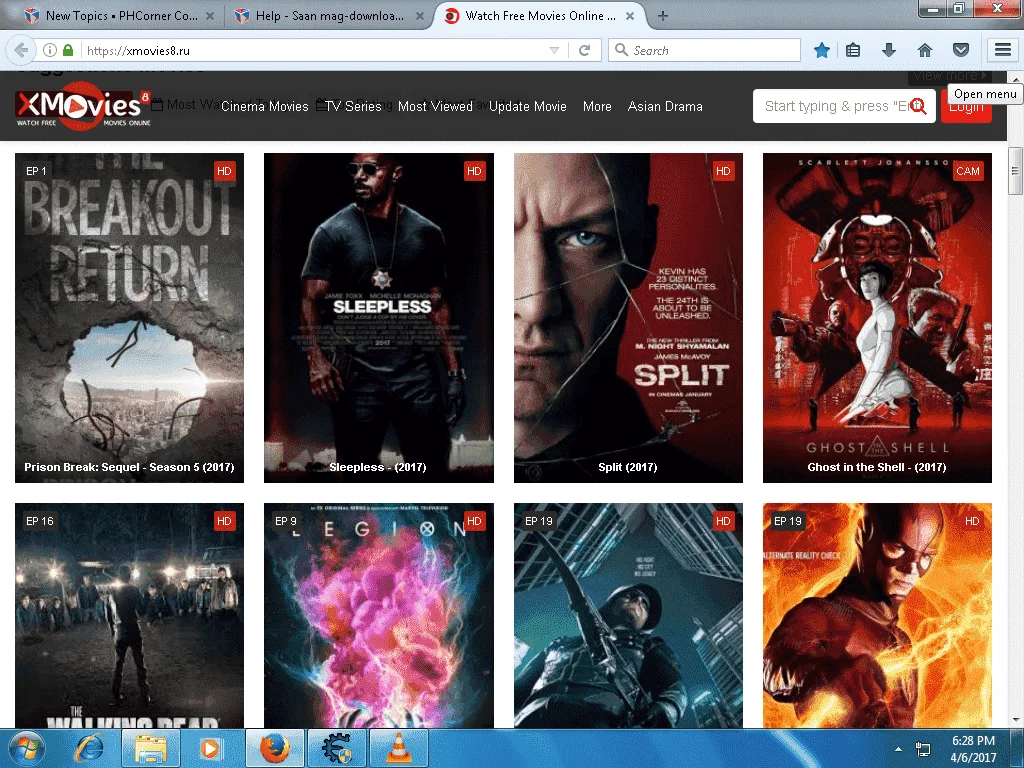Screen dimensions: 1024x768
Task: Open The Walking Dead EP 16 poster
Action: [x=129, y=615]
